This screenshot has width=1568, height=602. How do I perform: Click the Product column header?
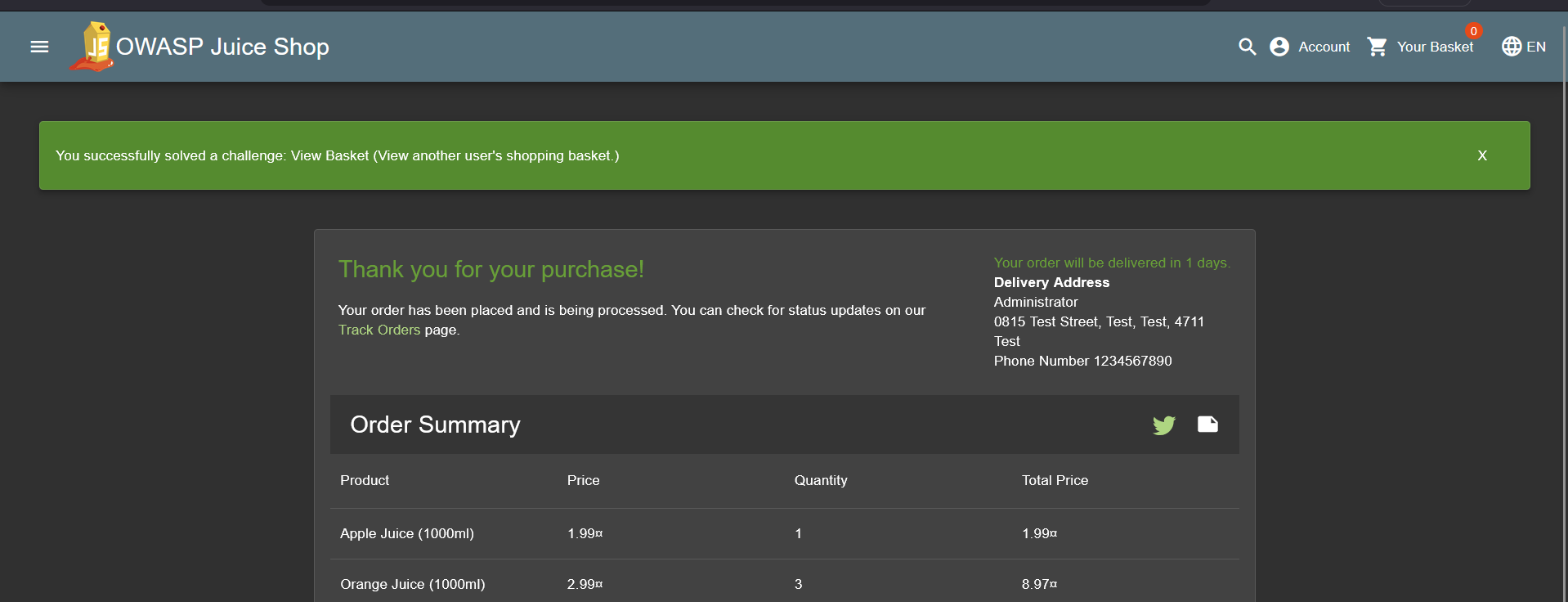tap(365, 480)
